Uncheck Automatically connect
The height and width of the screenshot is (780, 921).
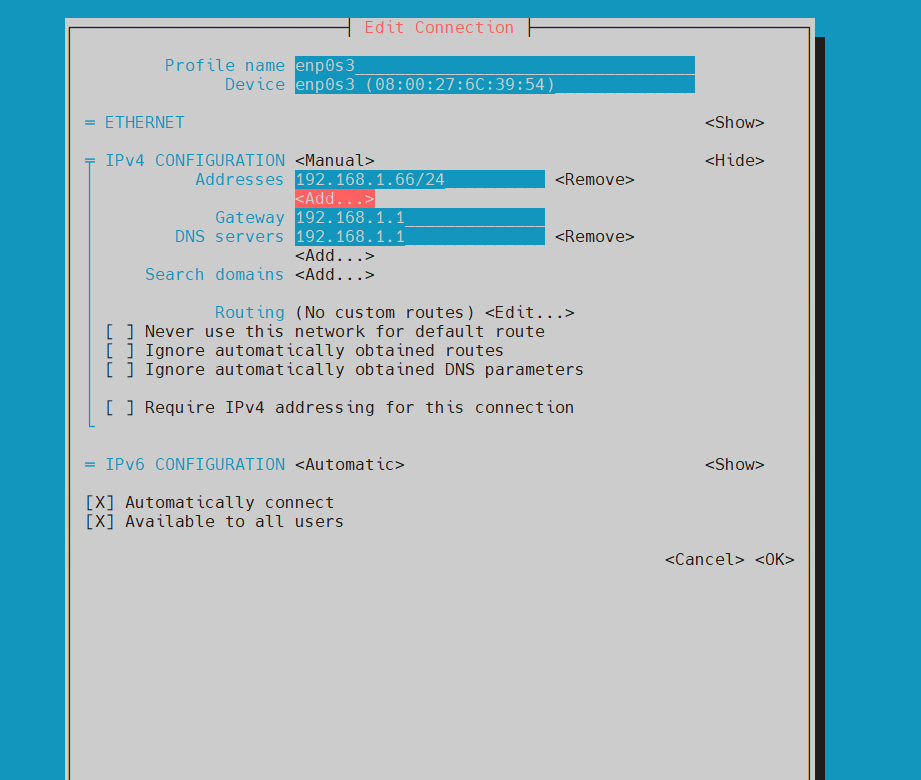(x=100, y=503)
